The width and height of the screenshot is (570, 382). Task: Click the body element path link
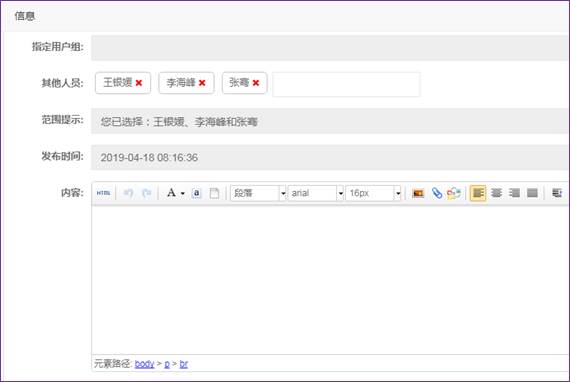144,363
